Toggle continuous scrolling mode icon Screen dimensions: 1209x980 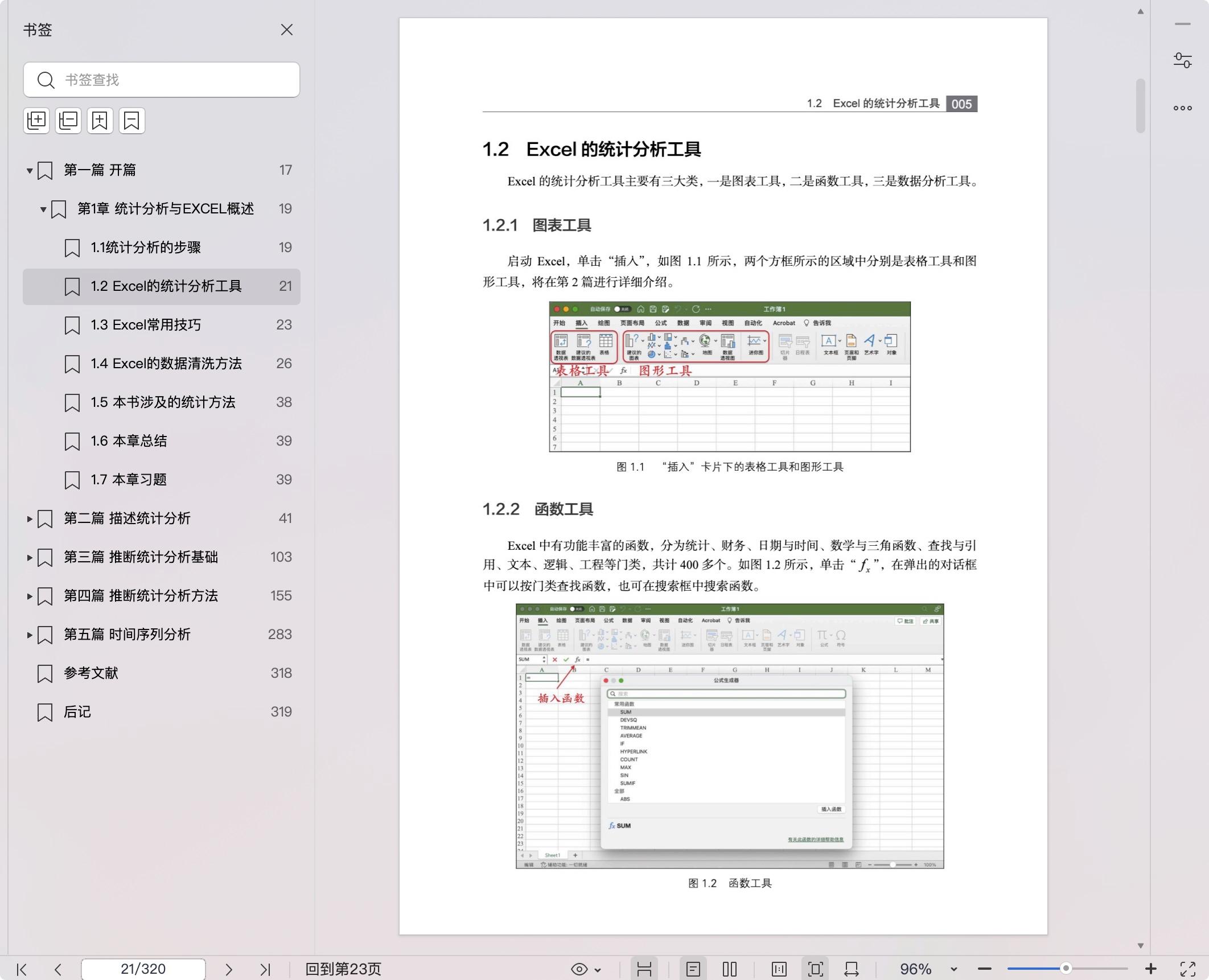pyautogui.click(x=644, y=969)
